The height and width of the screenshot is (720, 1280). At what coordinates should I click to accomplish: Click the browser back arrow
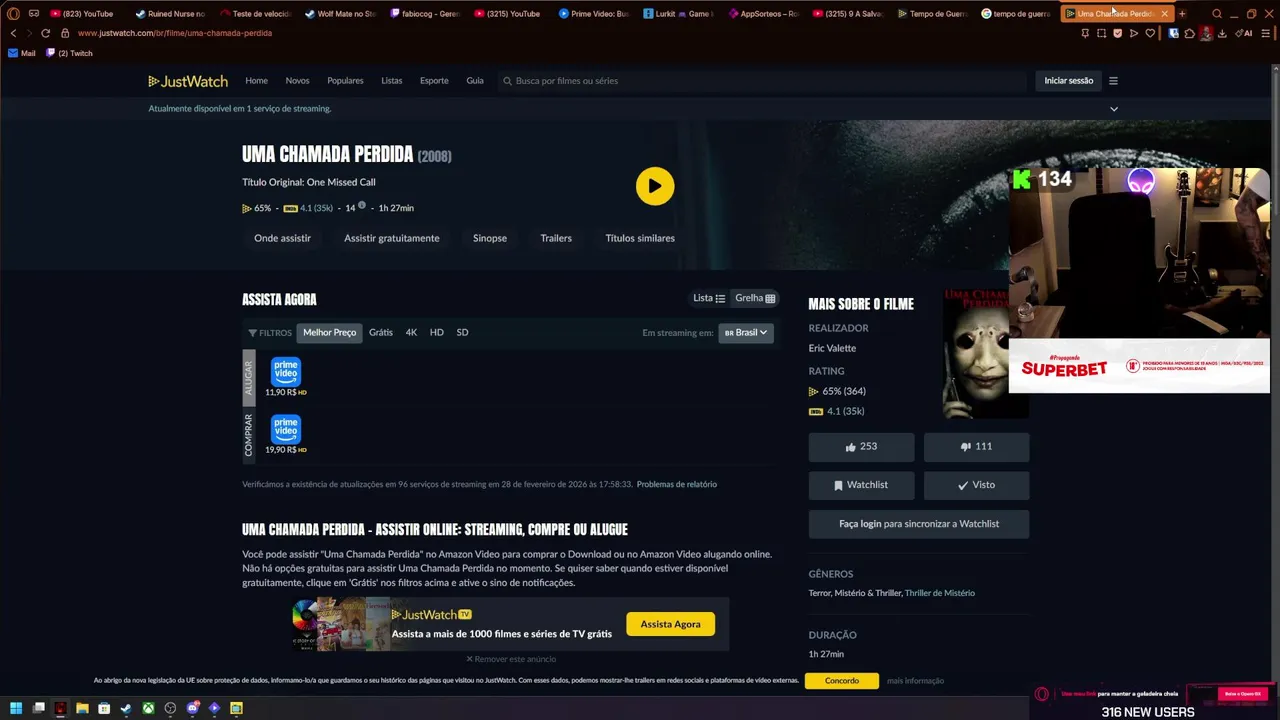pos(13,33)
